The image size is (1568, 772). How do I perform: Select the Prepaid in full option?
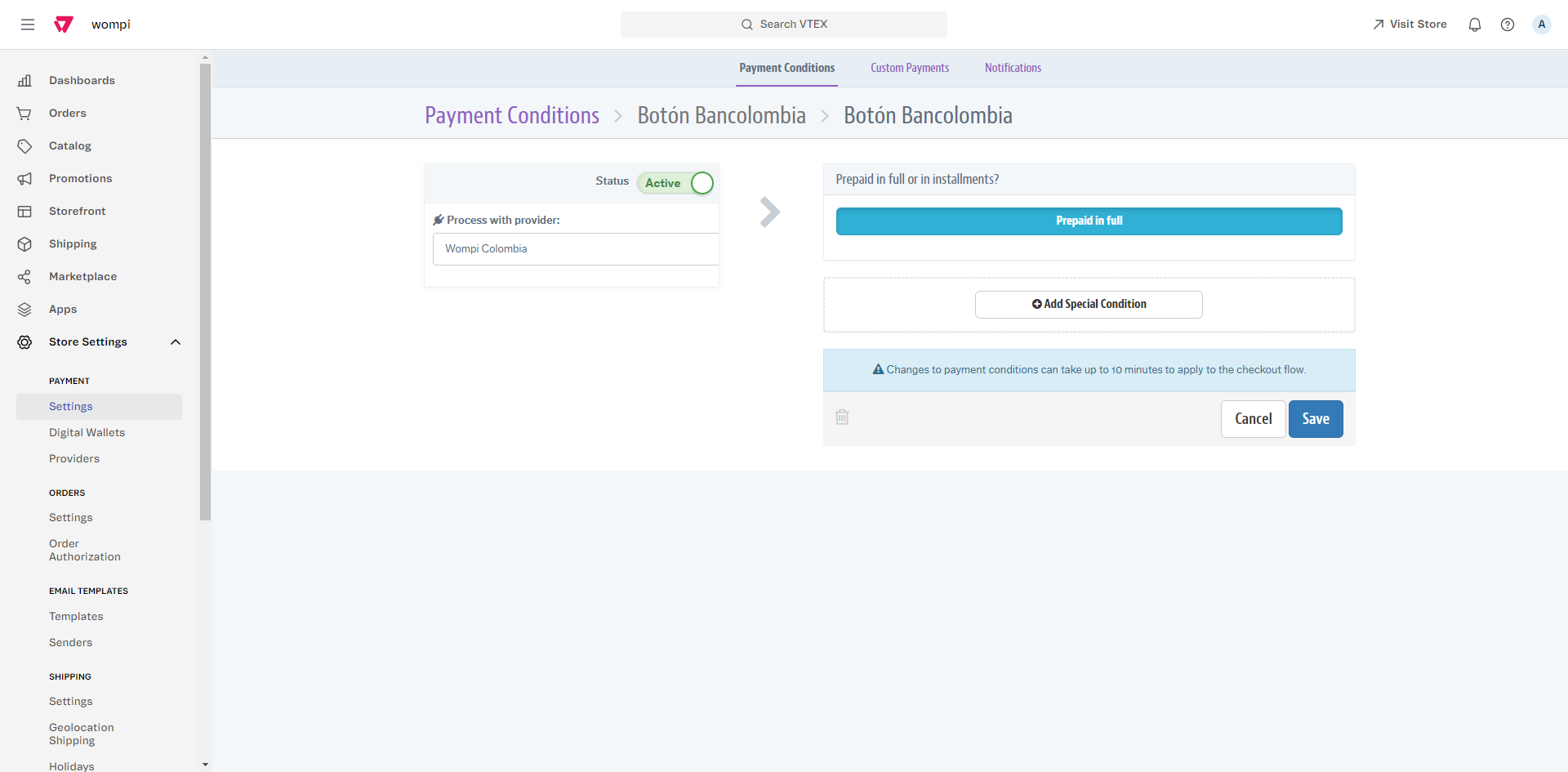click(1089, 221)
